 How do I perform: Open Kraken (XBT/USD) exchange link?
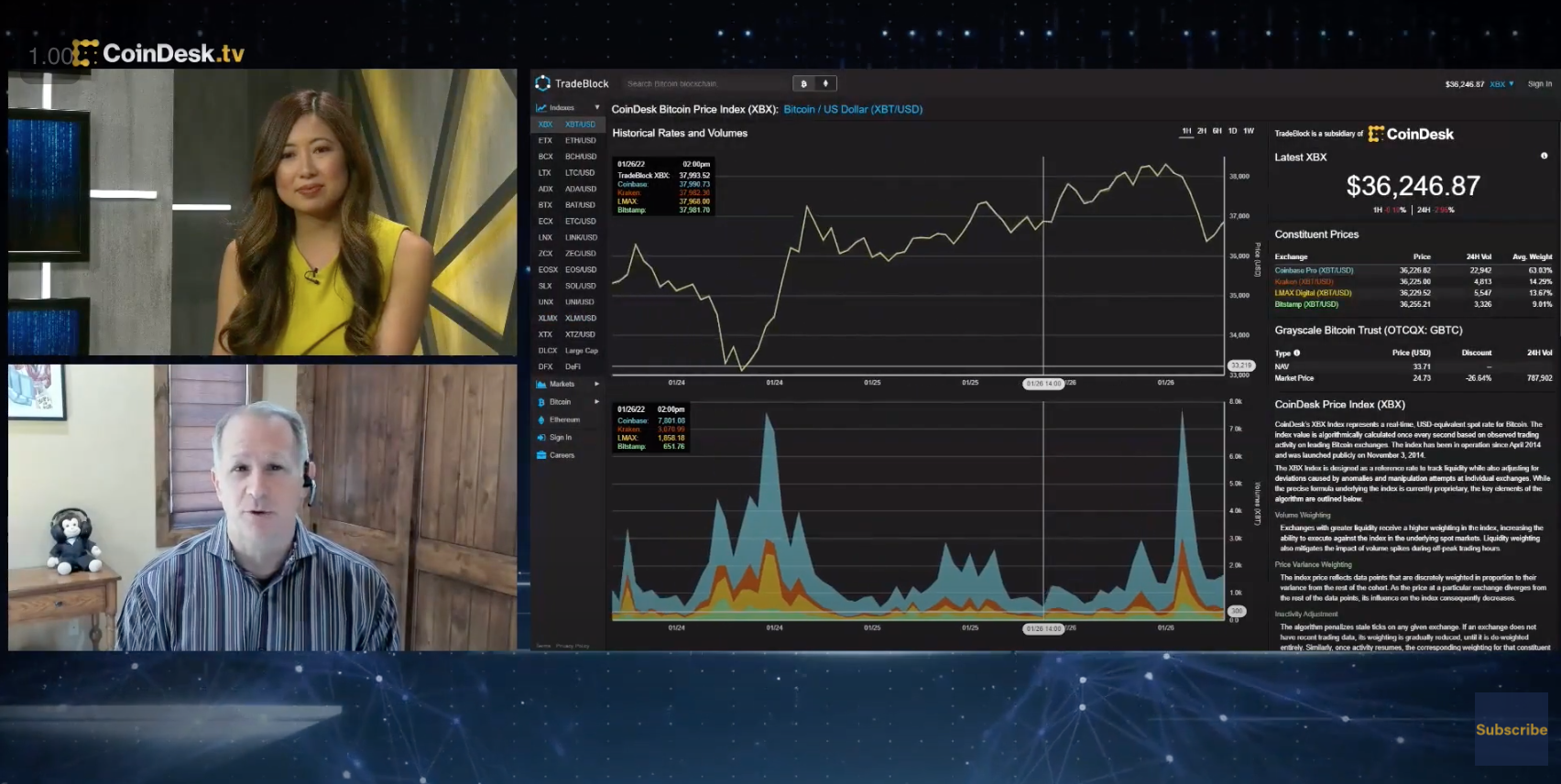tap(1304, 282)
